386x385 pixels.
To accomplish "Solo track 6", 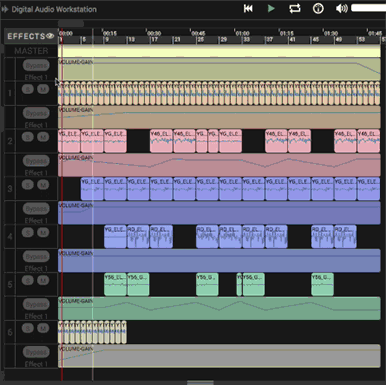I will click(x=28, y=328).
